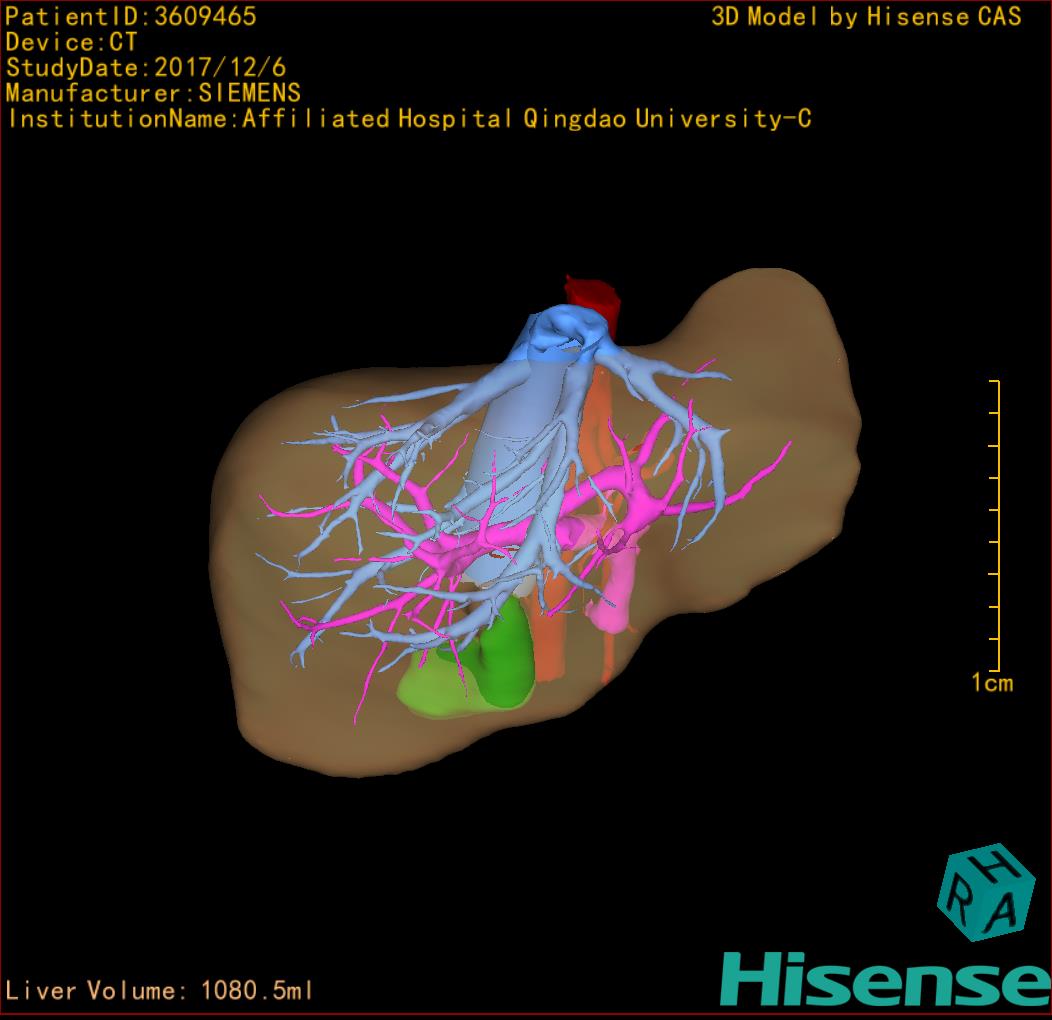
Task: Click the PatientID:3609465 text
Action: [131, 17]
